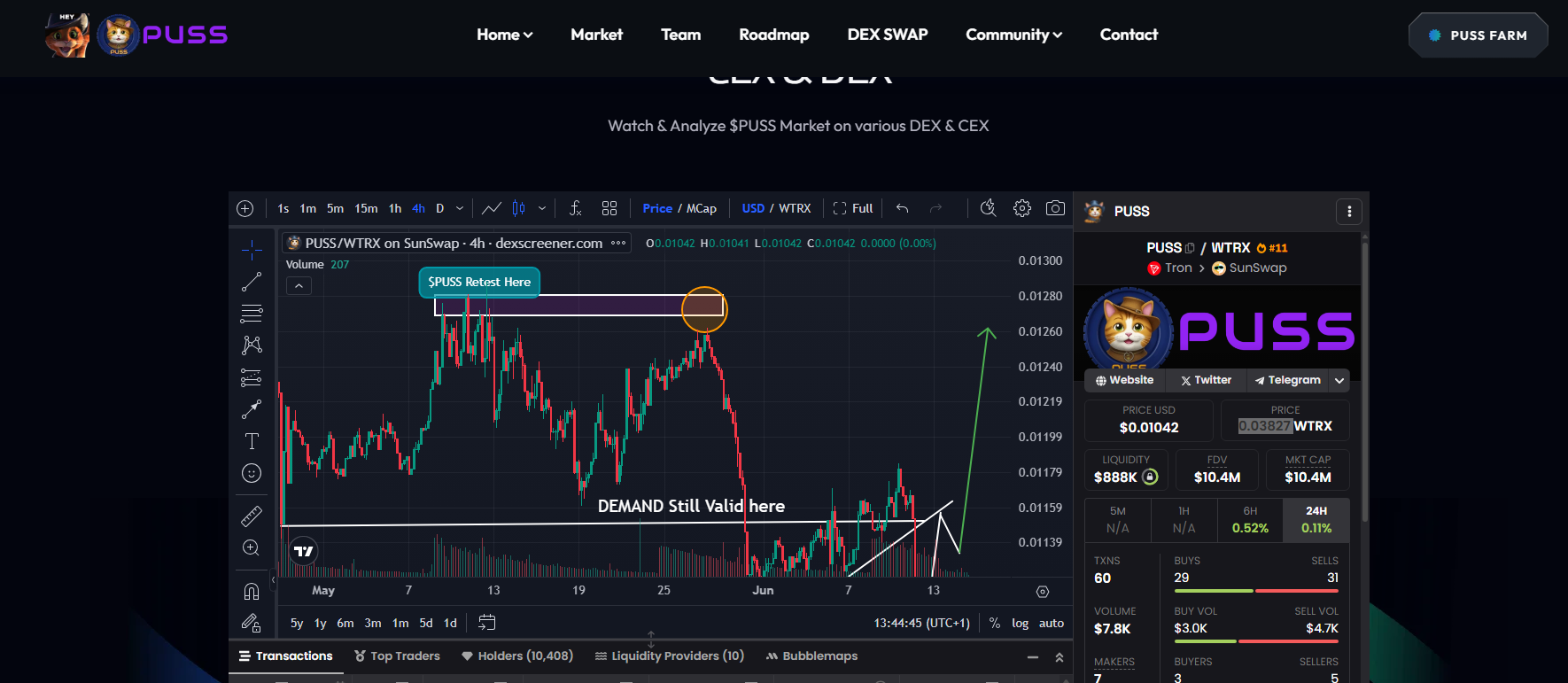Click the TradingView logo on chart

click(x=304, y=551)
